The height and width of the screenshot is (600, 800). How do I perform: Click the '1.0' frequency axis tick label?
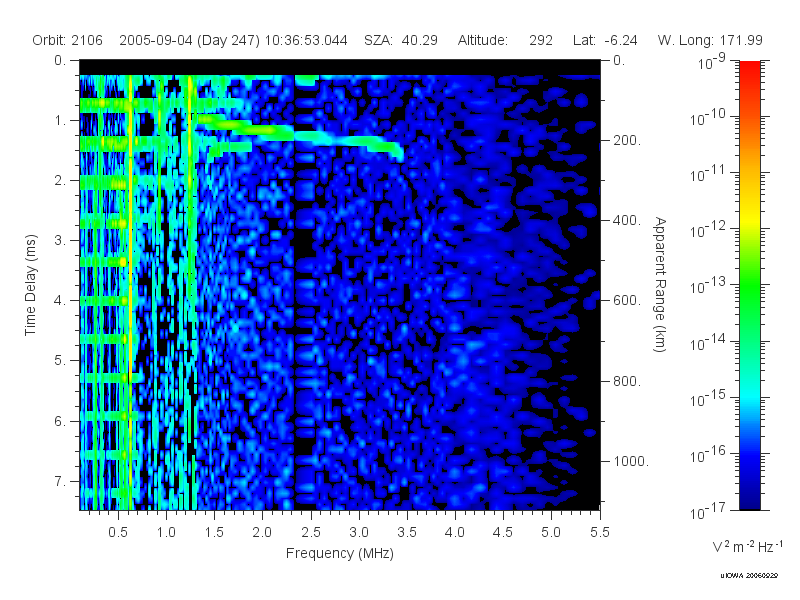(x=166, y=532)
